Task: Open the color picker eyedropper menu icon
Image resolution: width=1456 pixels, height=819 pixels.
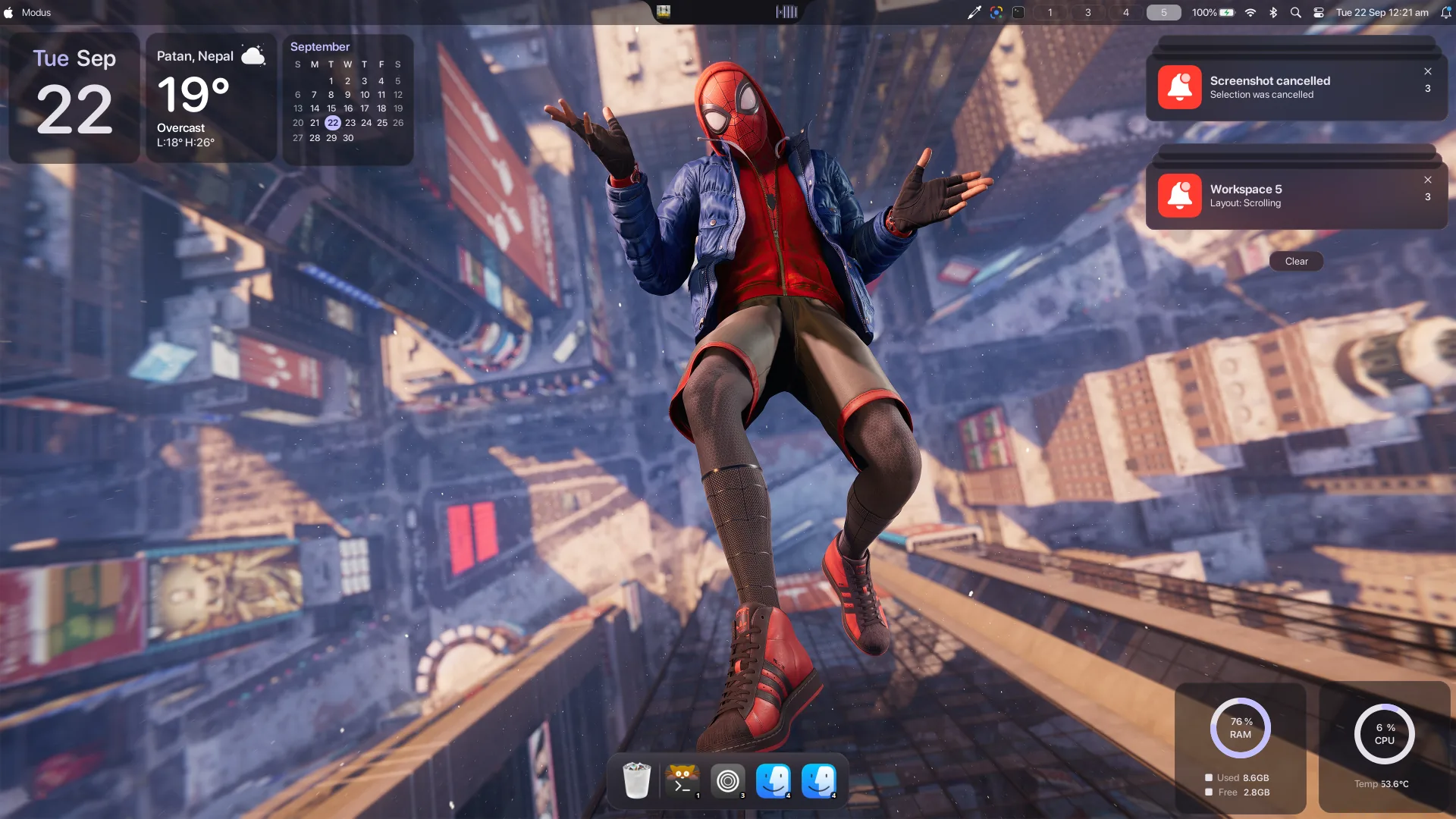Action: pyautogui.click(x=974, y=12)
